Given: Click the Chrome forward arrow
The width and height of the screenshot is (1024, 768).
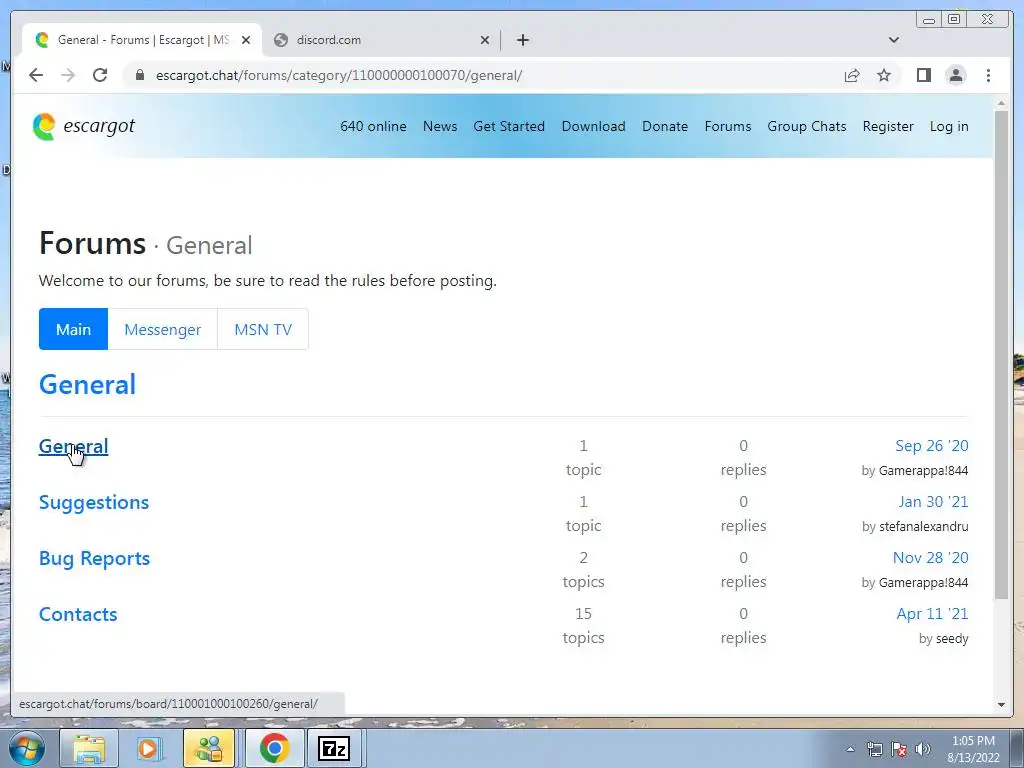Looking at the screenshot, I should click(68, 75).
